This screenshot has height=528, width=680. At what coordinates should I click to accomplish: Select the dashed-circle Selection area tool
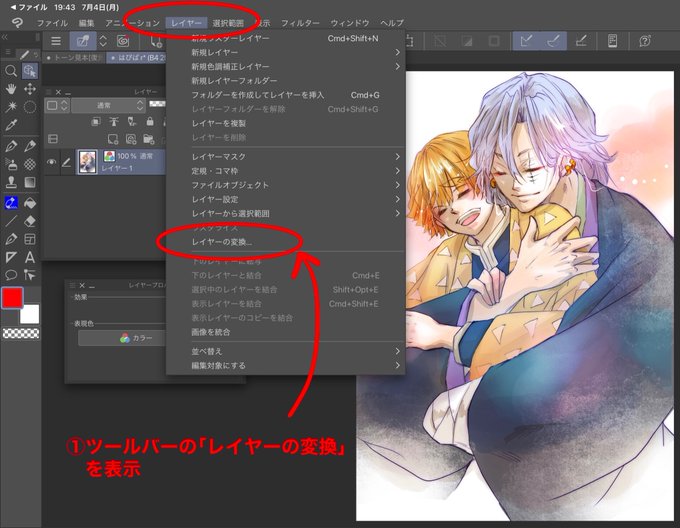click(30, 107)
